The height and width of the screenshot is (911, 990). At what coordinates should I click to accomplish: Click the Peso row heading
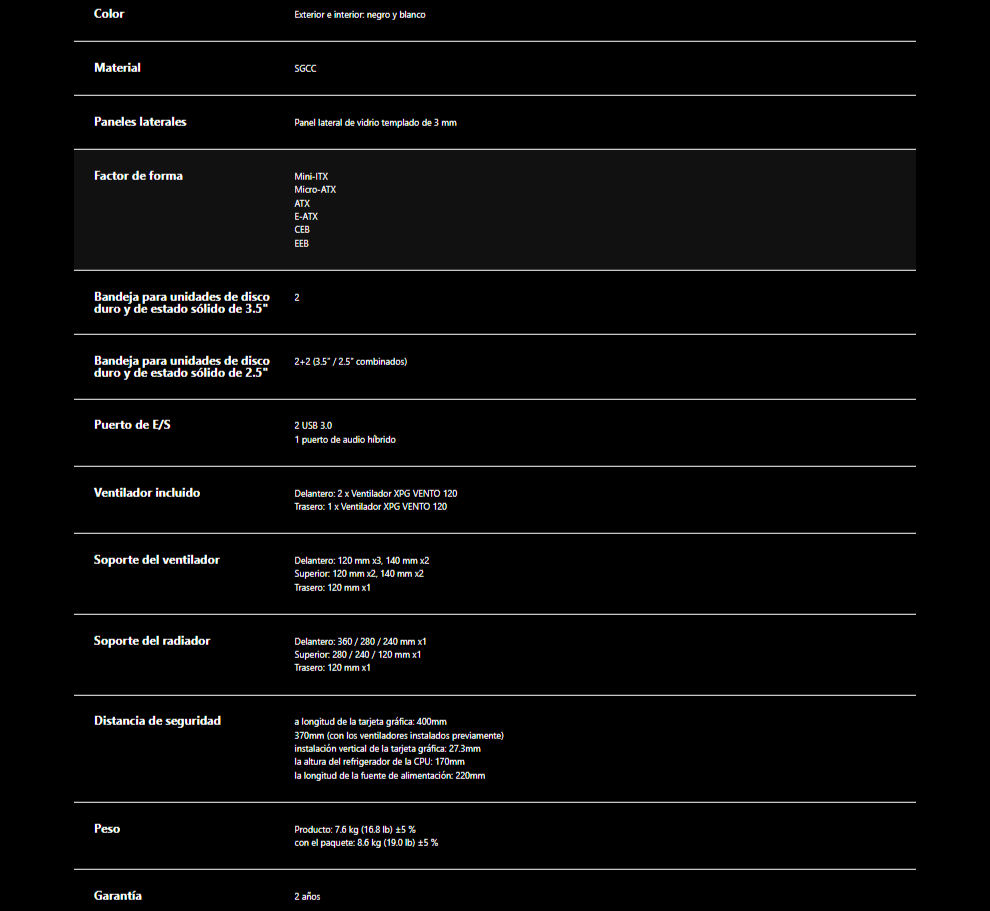pyautogui.click(x=107, y=829)
